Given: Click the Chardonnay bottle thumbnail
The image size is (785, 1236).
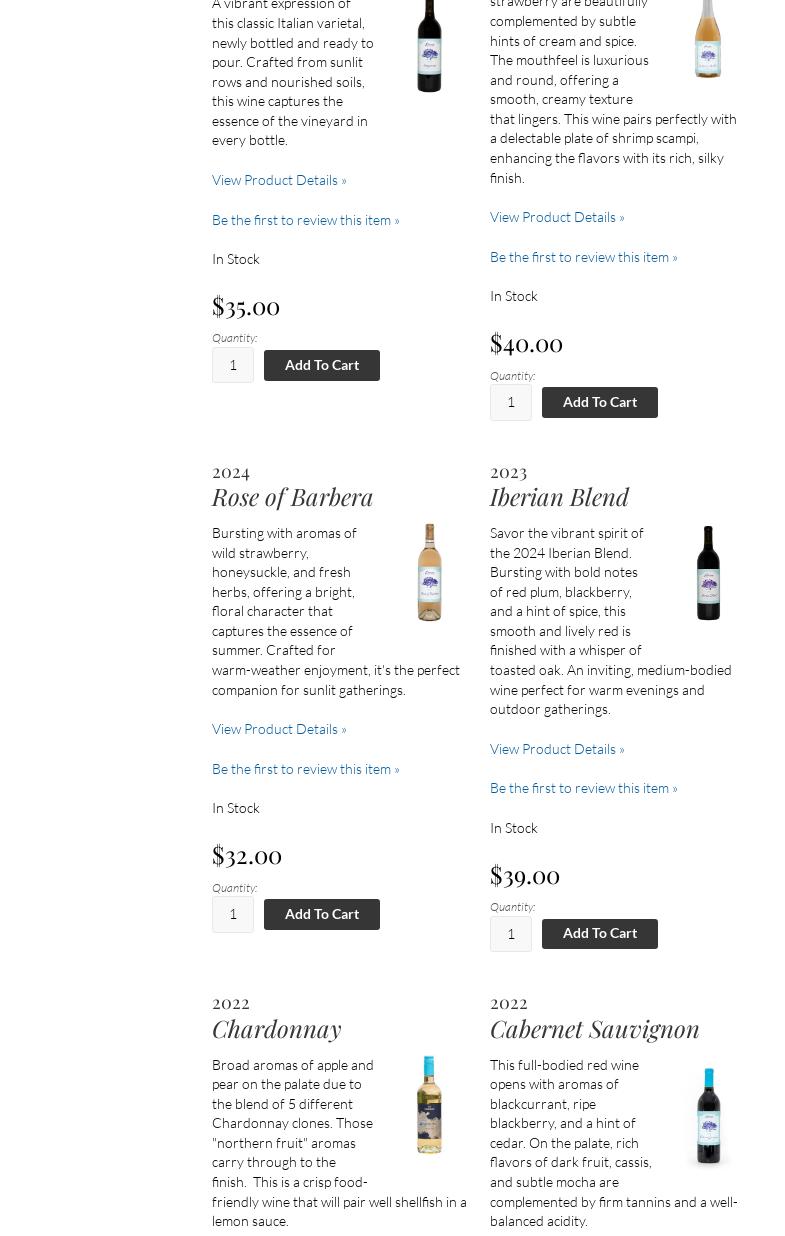Looking at the screenshot, I should (429, 1104).
